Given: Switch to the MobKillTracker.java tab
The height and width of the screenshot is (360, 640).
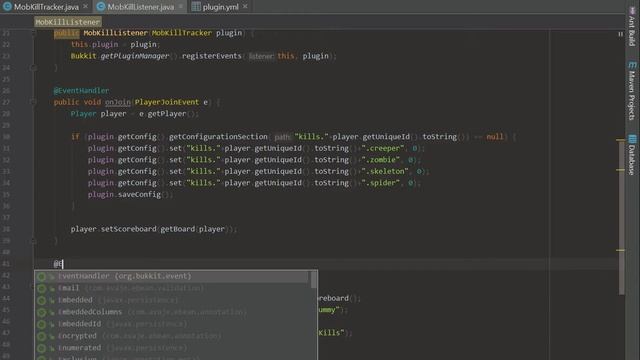Looking at the screenshot, I should tap(46, 7).
